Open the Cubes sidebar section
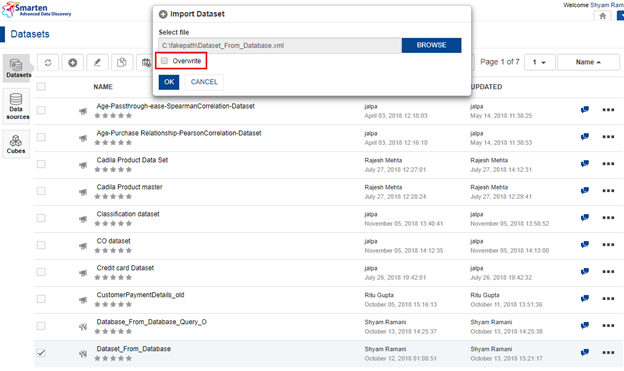This screenshot has width=624, height=371. (x=16, y=144)
